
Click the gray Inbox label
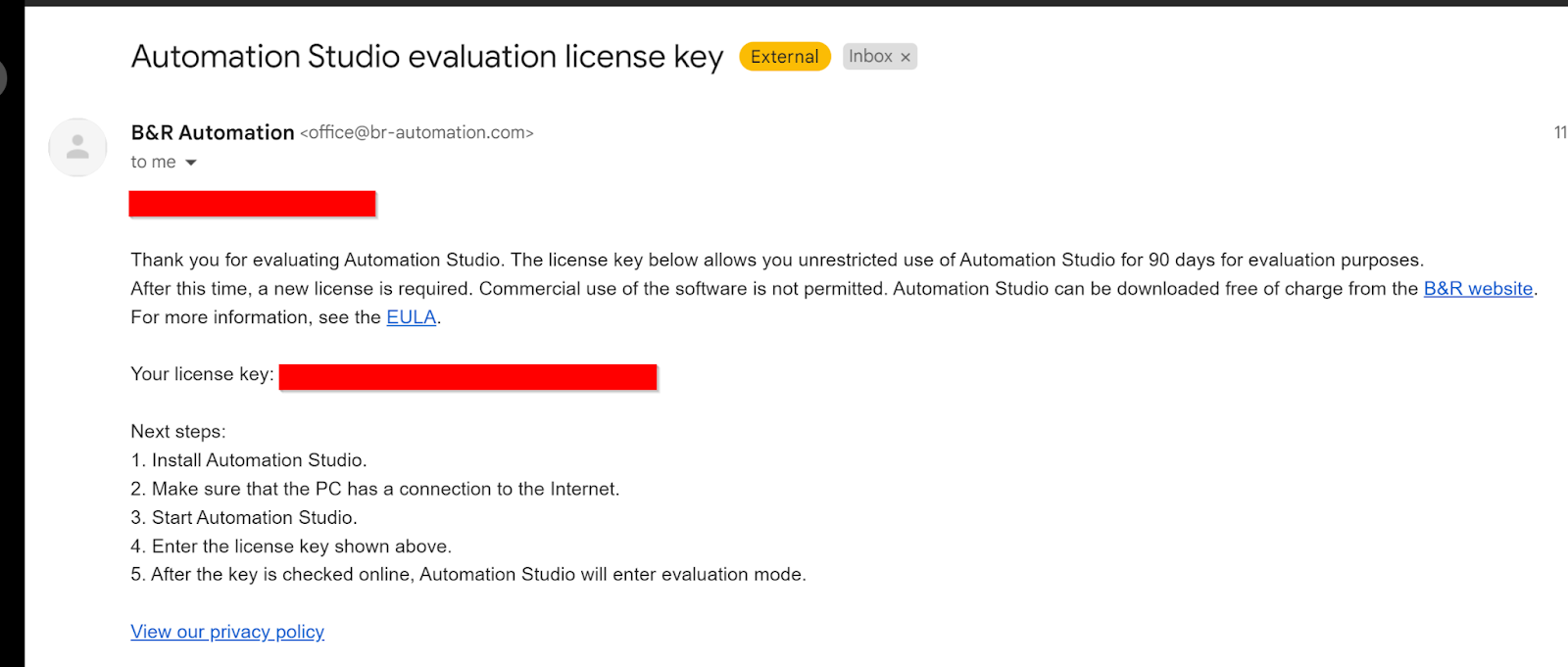point(870,57)
